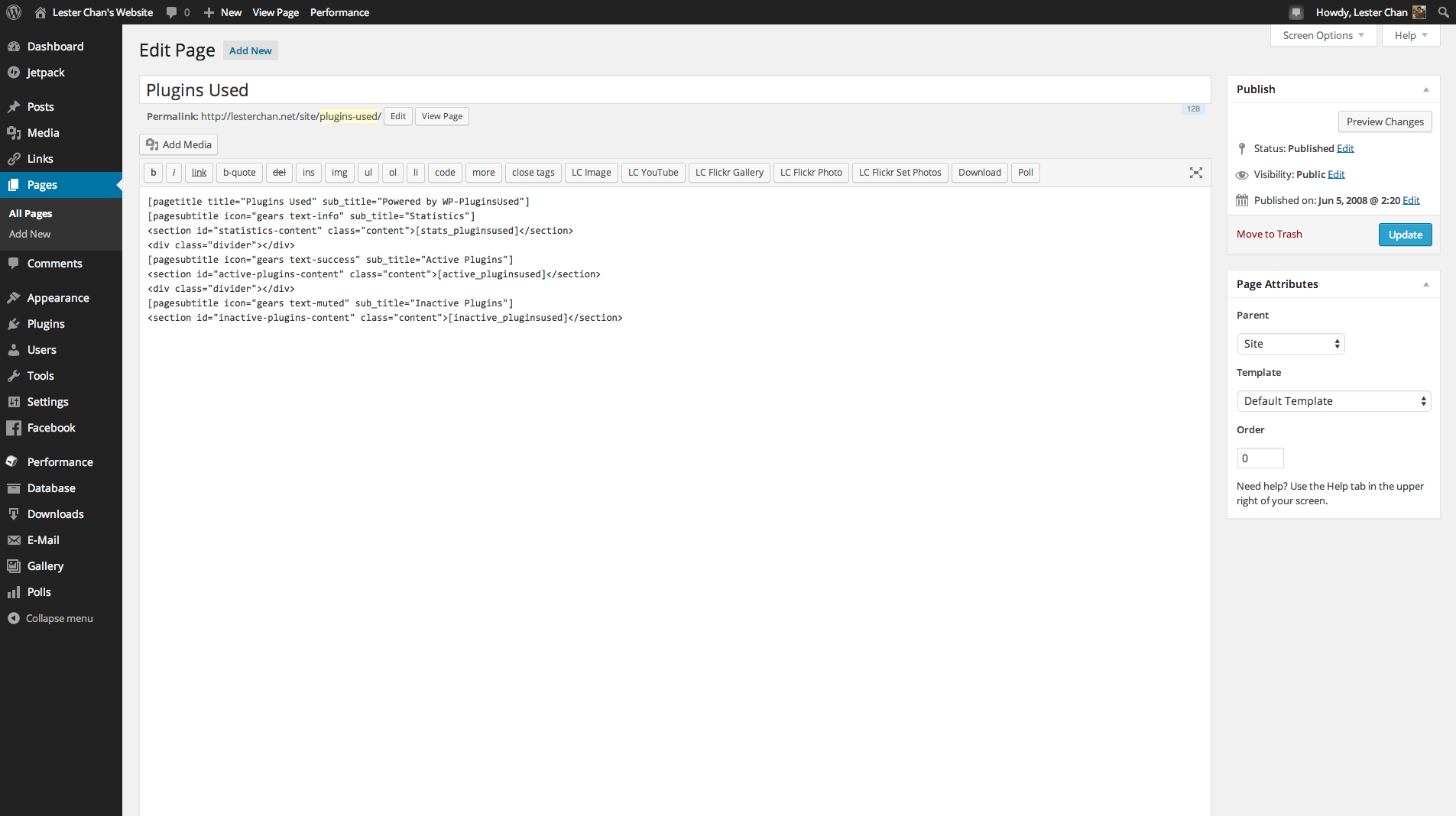1456x816 pixels.
Task: Focus the page title field
Action: (x=675, y=90)
